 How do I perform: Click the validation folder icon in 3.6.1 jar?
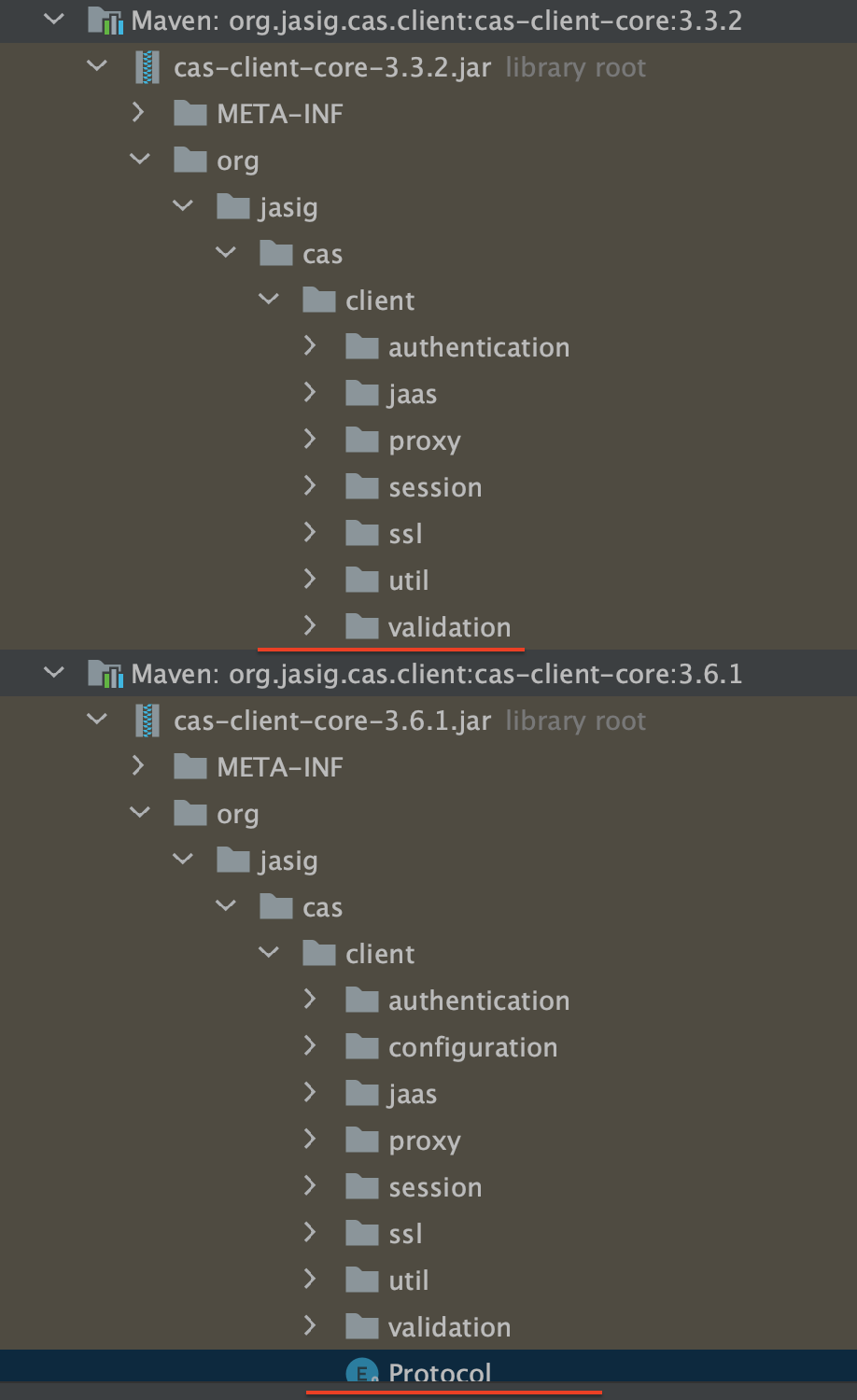coord(362,1326)
